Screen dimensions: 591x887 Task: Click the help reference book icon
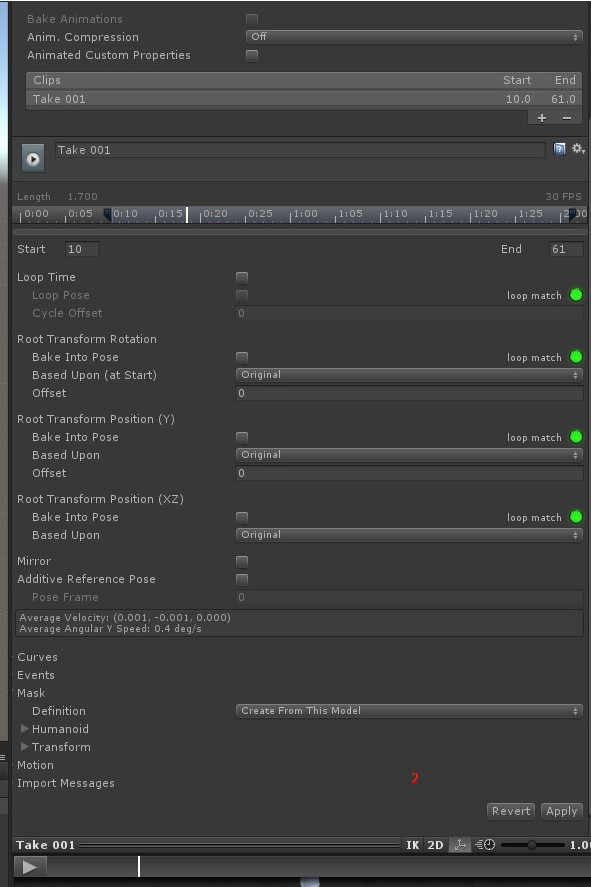pos(561,148)
